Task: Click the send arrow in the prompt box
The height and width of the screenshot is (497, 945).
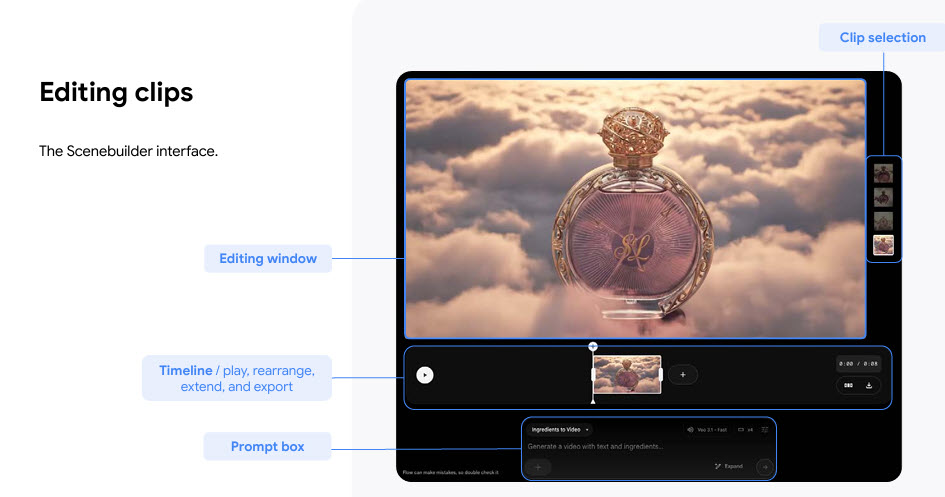Action: pyautogui.click(x=765, y=466)
